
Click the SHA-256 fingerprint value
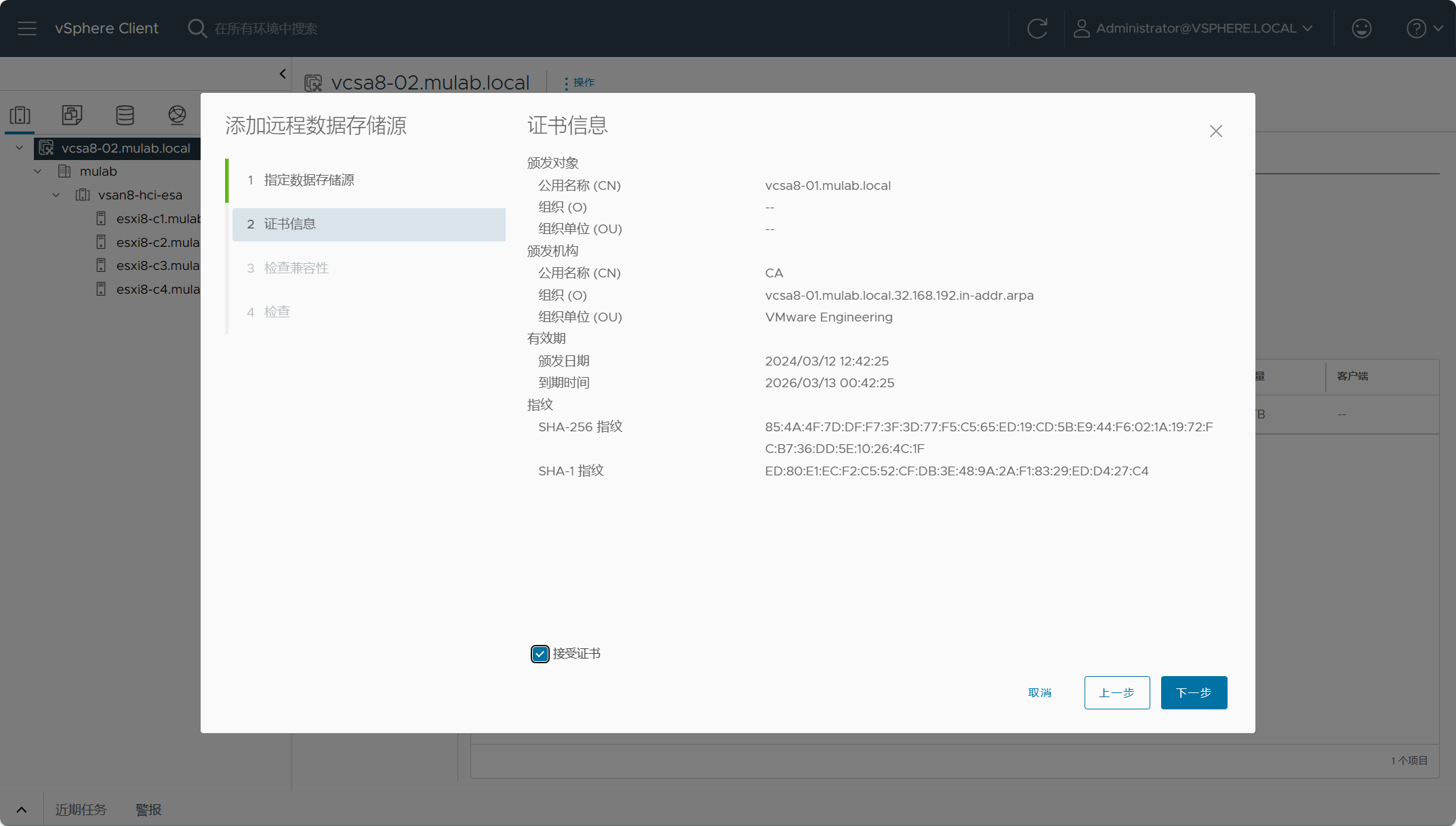pos(989,438)
